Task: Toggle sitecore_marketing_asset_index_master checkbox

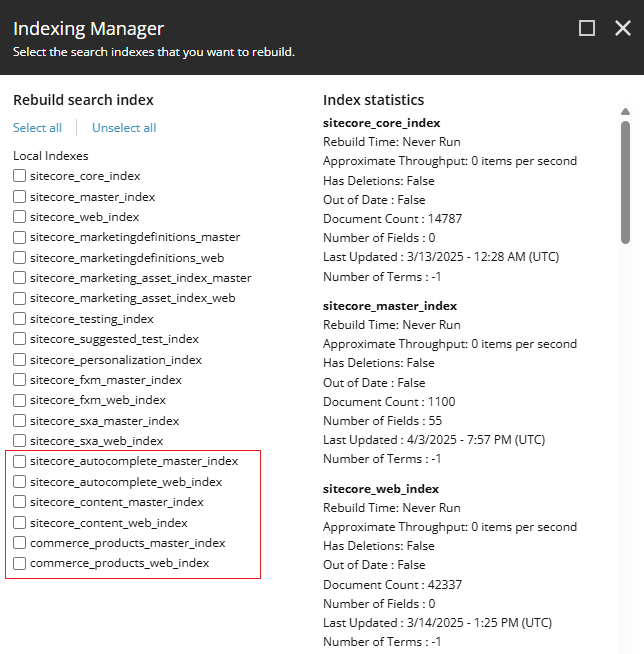Action: tap(20, 278)
